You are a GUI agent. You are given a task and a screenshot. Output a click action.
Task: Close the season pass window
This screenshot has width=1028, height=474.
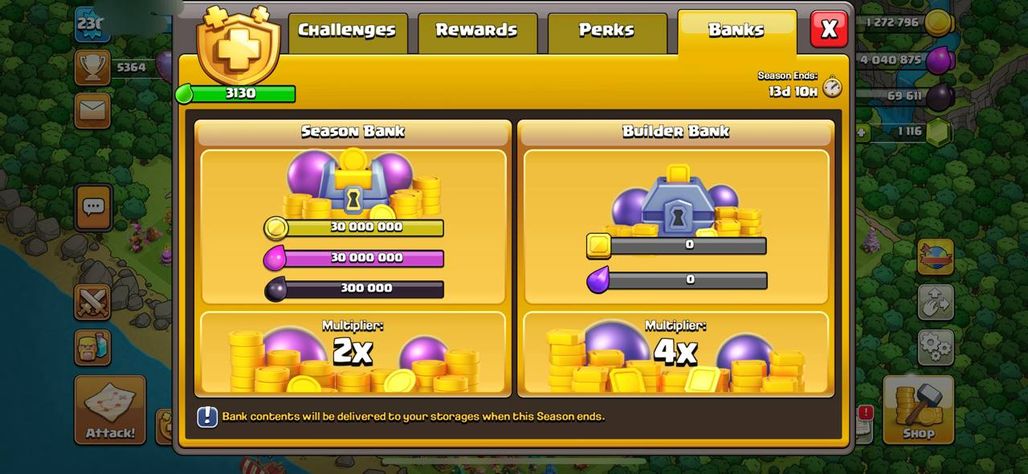point(829,29)
